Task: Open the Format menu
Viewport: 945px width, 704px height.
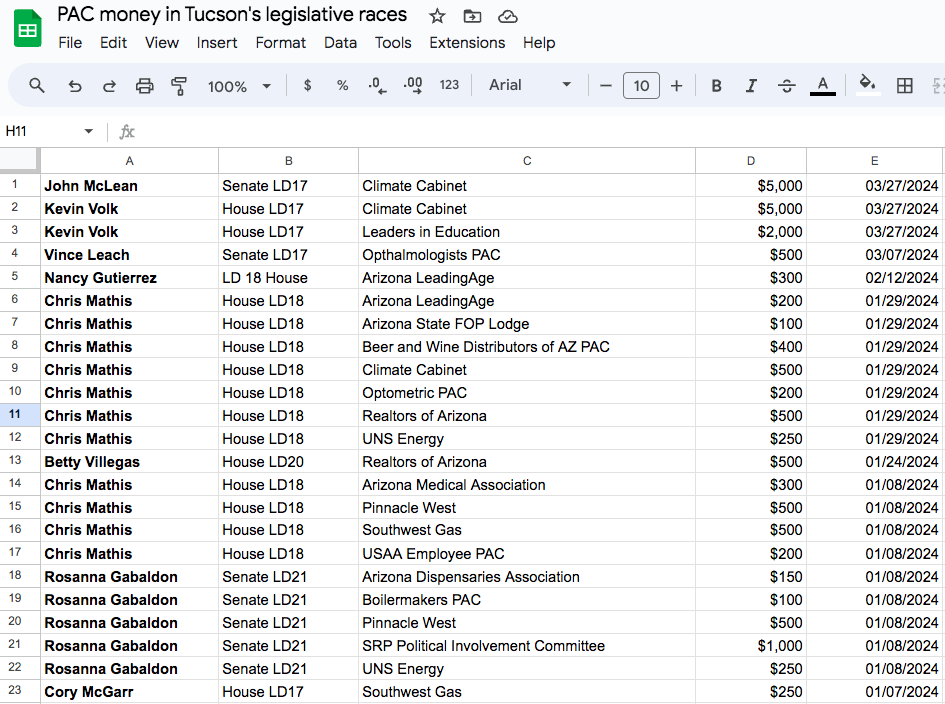Action: pos(281,43)
